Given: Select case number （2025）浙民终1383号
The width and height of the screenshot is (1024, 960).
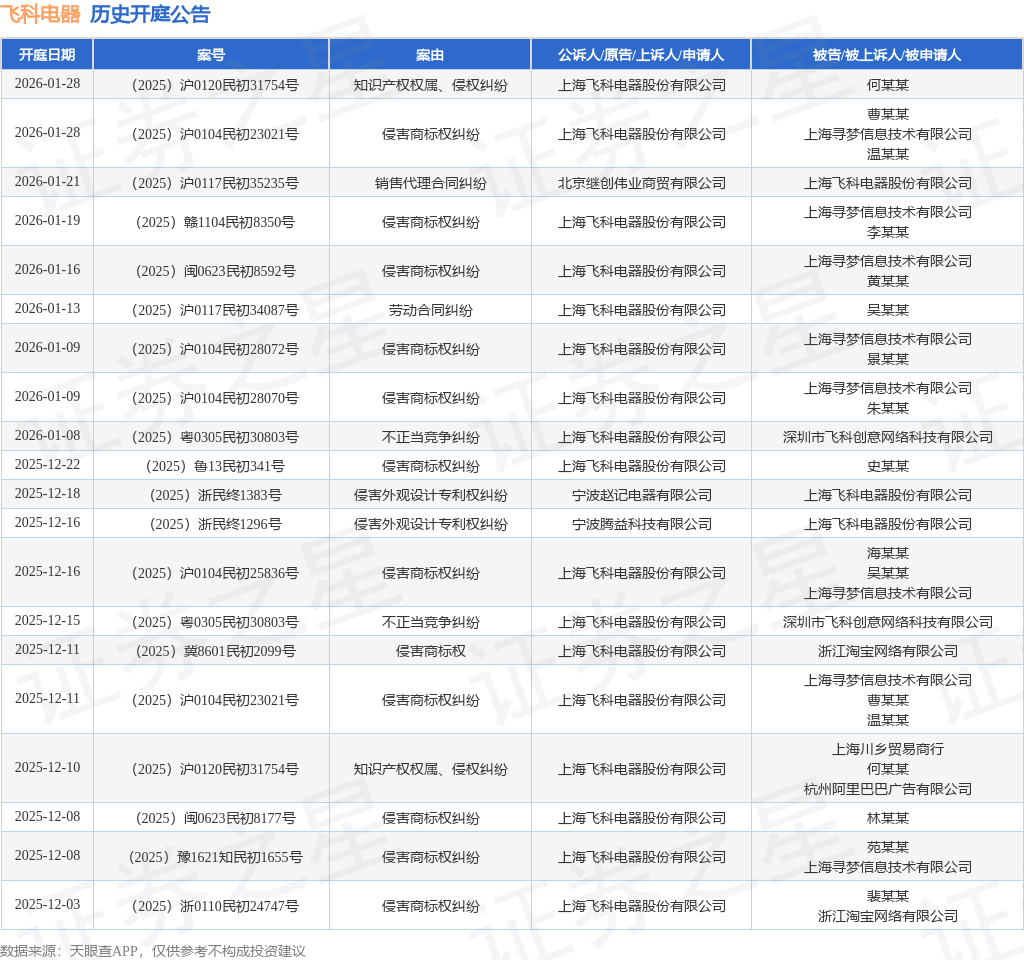Looking at the screenshot, I should (x=215, y=495).
